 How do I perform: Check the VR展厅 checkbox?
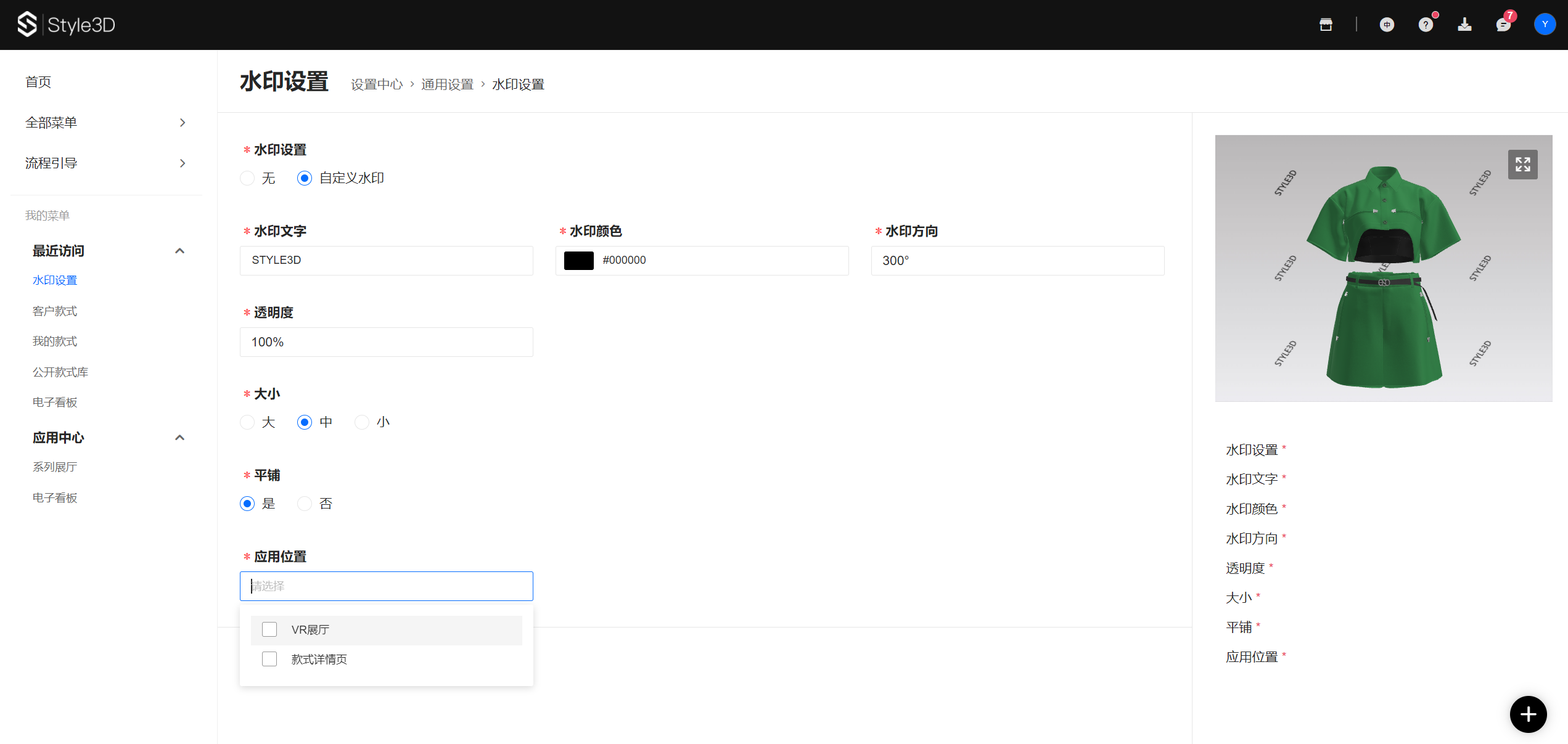269,629
